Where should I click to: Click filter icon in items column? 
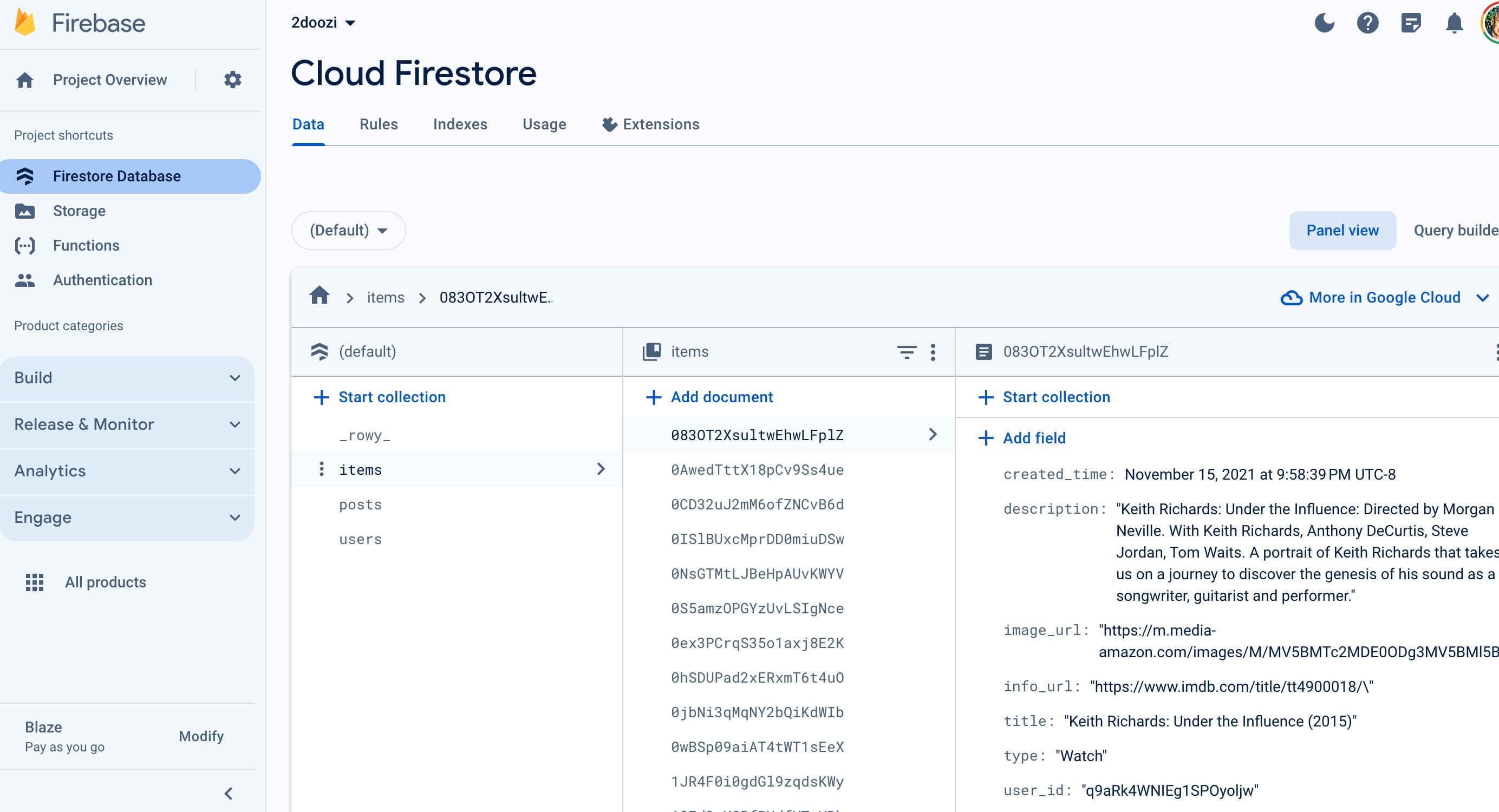(x=907, y=352)
